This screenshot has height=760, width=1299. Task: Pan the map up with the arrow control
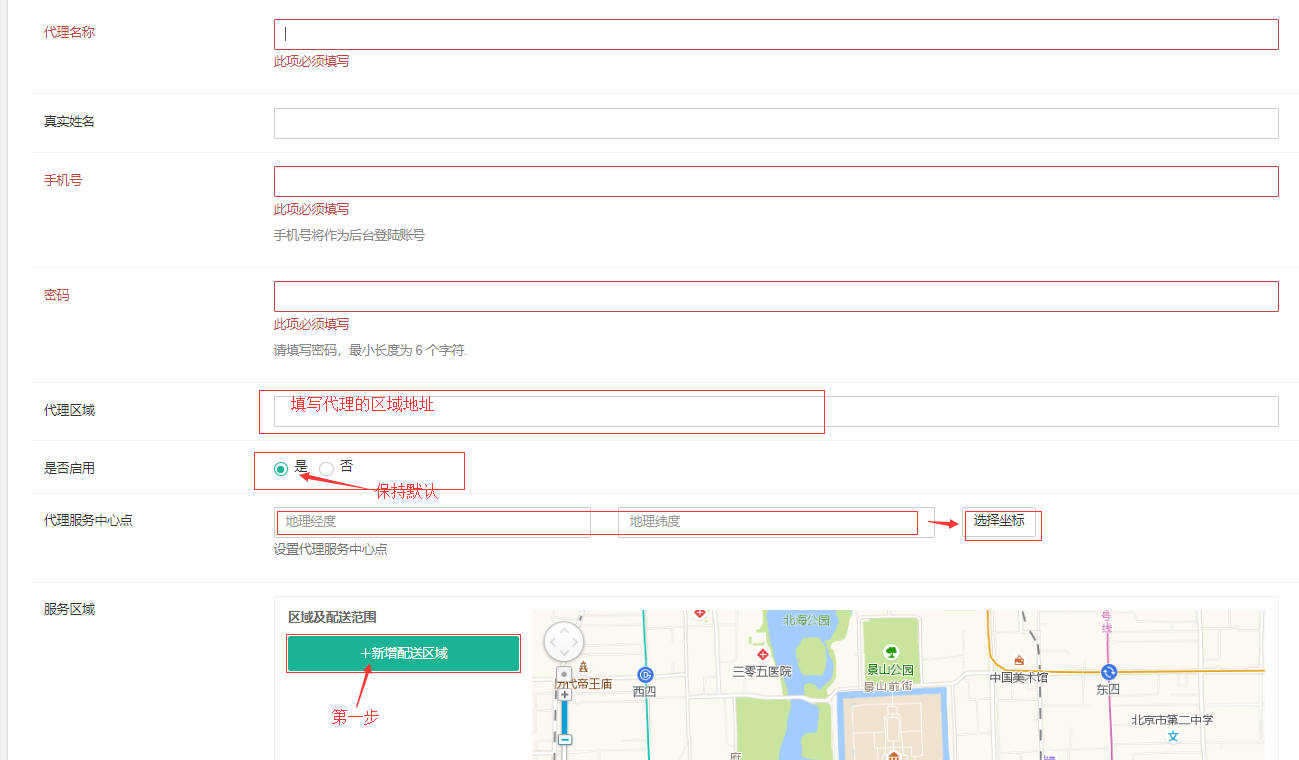[x=564, y=630]
